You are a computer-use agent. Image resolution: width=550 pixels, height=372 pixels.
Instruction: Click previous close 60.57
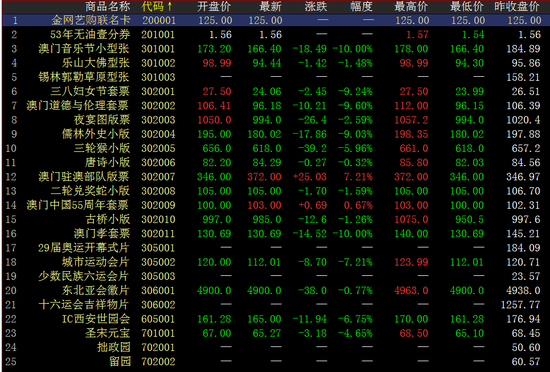point(526,361)
